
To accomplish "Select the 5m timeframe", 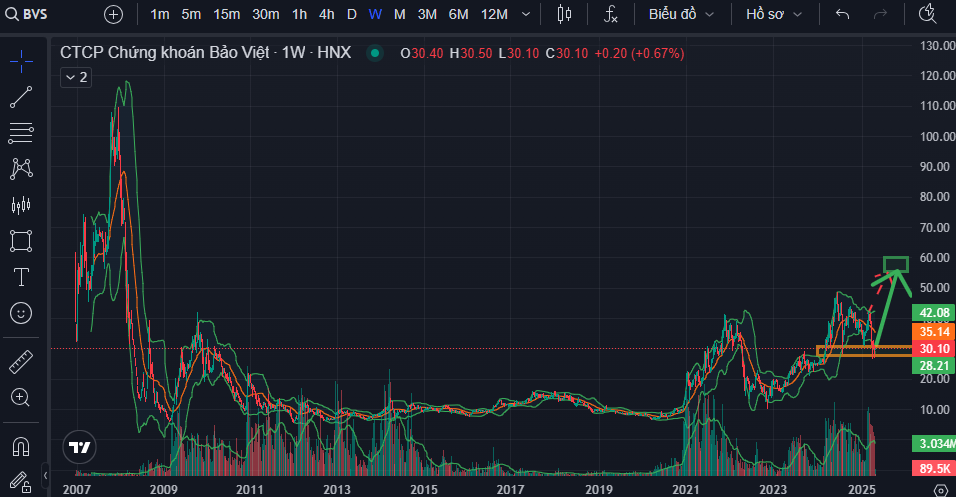I will click(191, 14).
